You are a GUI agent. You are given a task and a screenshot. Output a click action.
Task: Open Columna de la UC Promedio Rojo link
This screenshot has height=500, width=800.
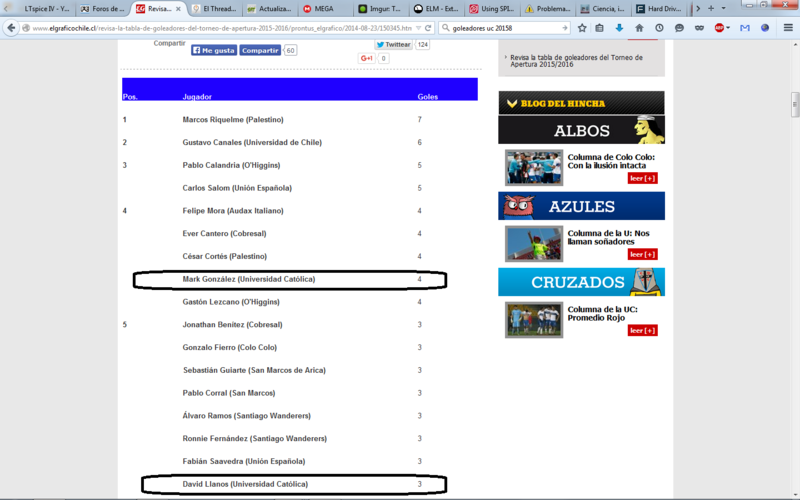click(x=602, y=313)
